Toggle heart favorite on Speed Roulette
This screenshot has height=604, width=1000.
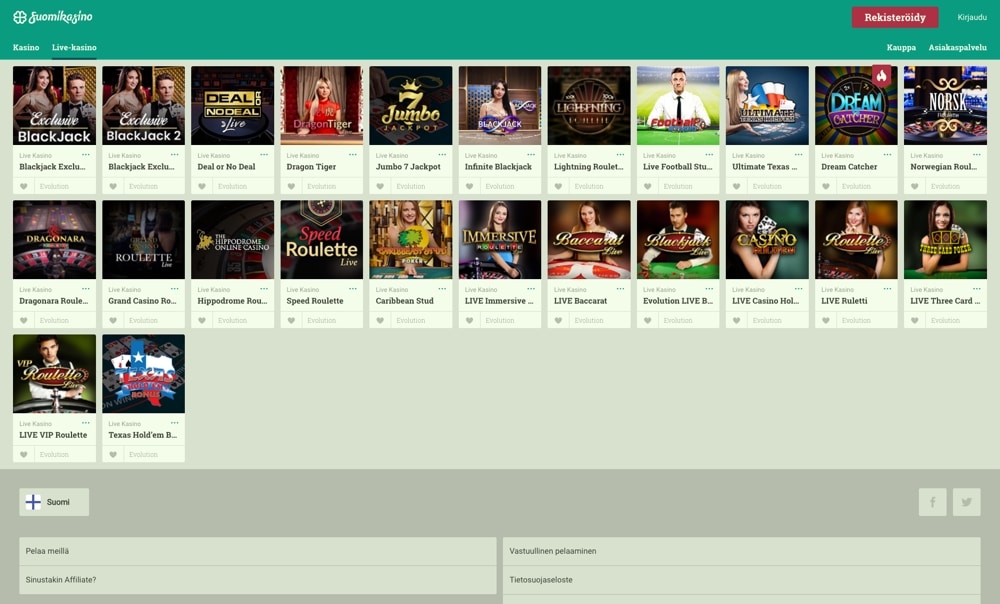(x=292, y=320)
